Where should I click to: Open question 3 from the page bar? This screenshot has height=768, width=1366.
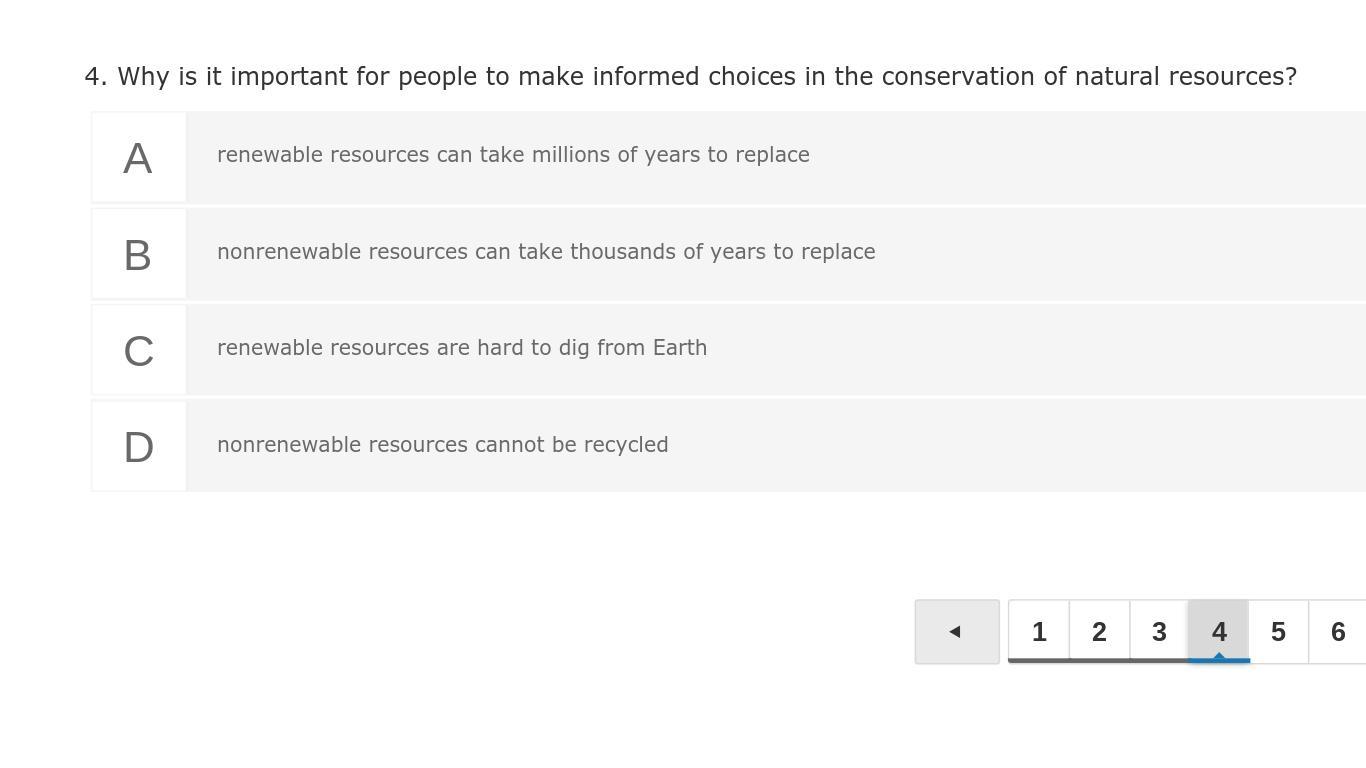[1159, 632]
